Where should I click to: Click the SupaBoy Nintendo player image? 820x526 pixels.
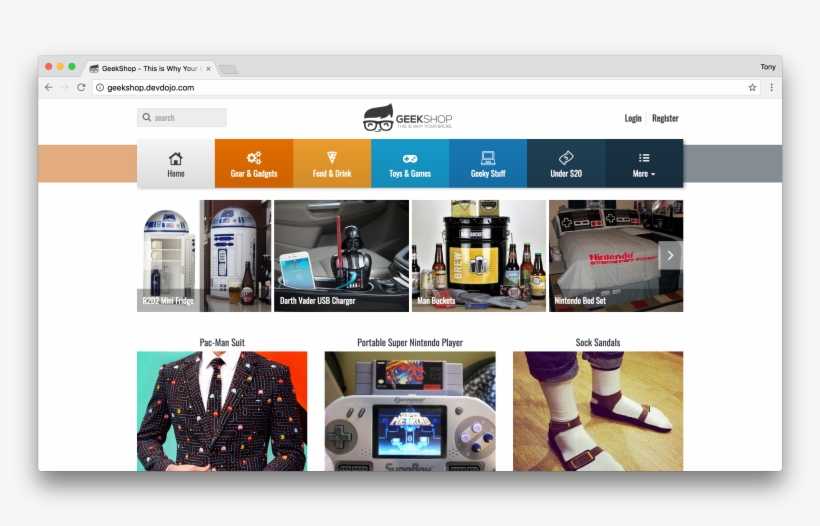409,411
